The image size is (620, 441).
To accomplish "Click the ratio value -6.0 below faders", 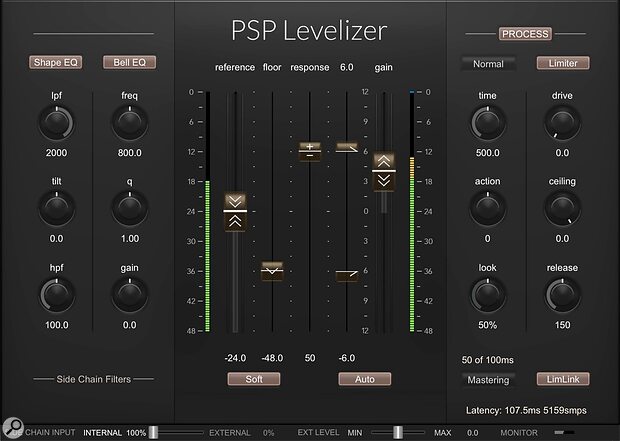I will point(347,358).
